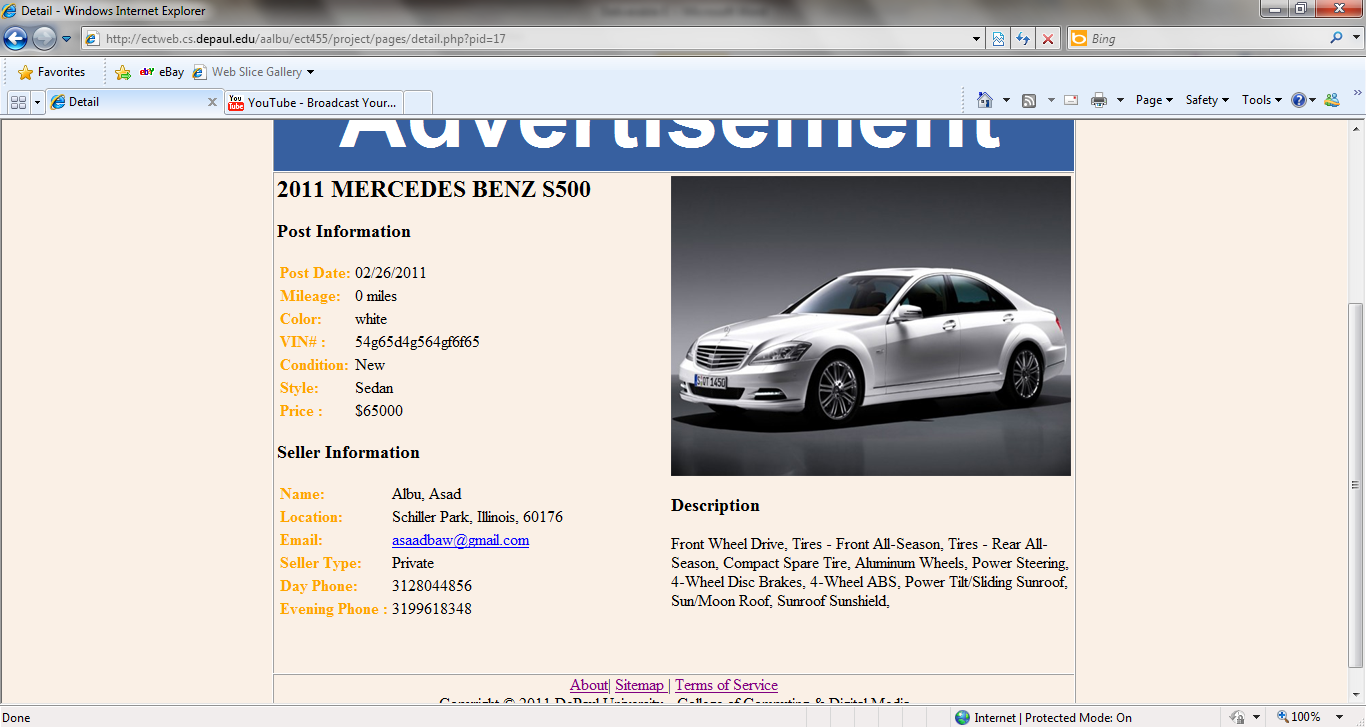This screenshot has height=728, width=1366.
Task: Stop loading with the red X icon
Action: tap(1048, 39)
